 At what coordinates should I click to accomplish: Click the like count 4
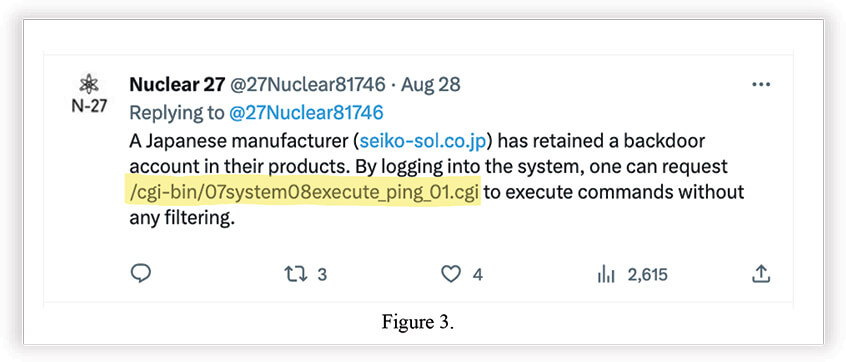(477, 275)
